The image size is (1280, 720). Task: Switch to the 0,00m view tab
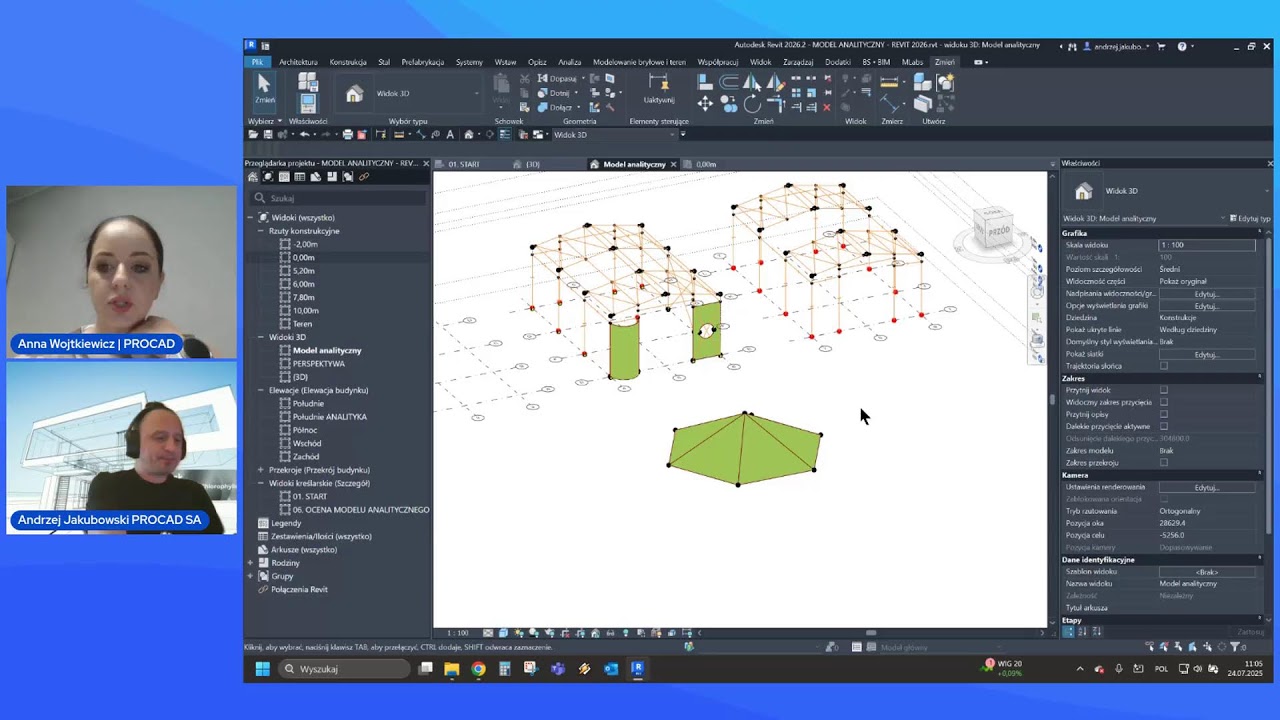tap(706, 164)
